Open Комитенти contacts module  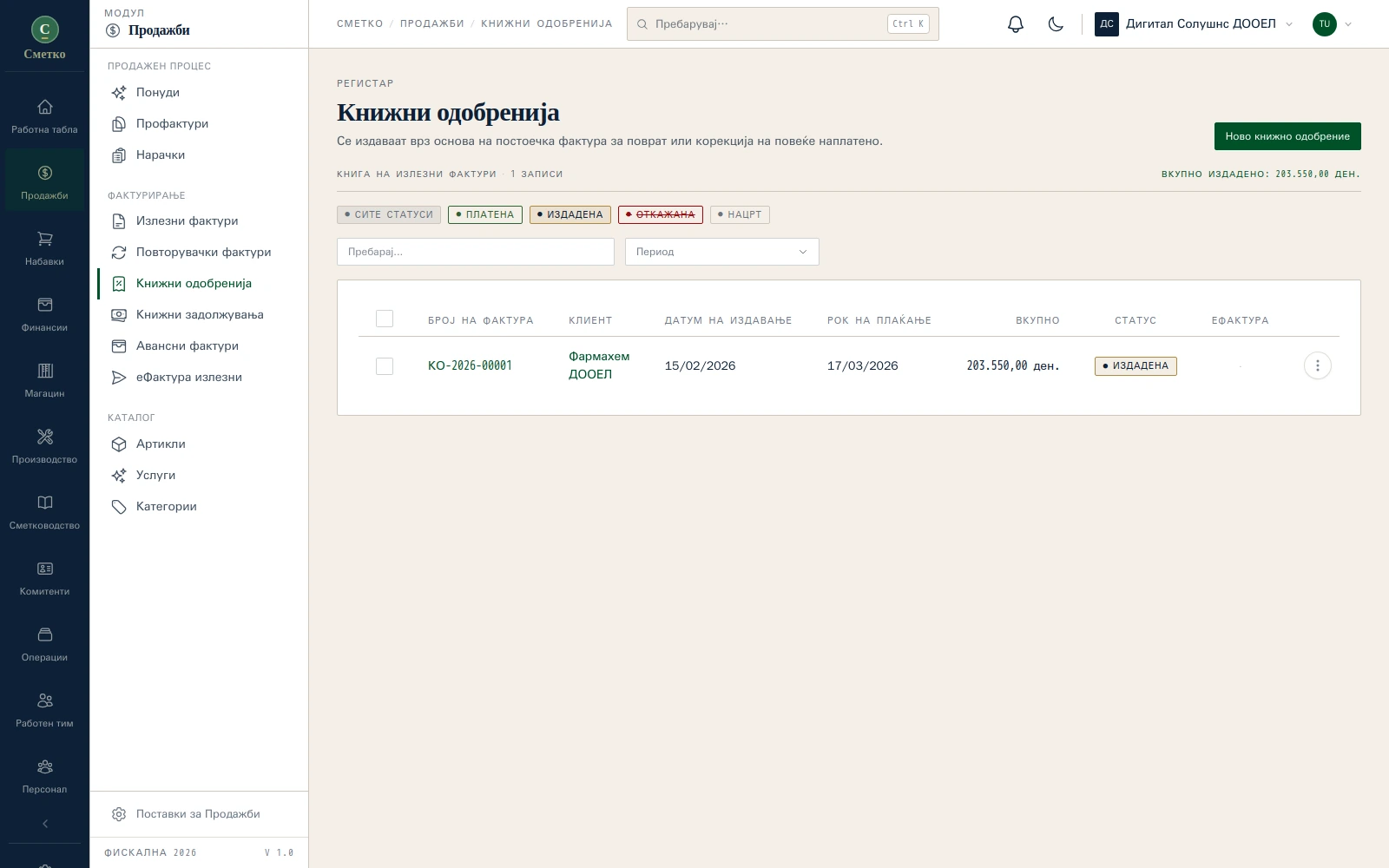(x=45, y=578)
